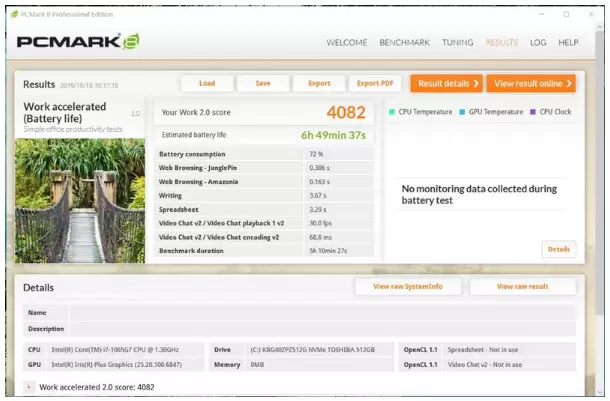Screen dimensions: 610x401
Task: Toggle the CPU Clock legend marker
Action: tap(535, 112)
